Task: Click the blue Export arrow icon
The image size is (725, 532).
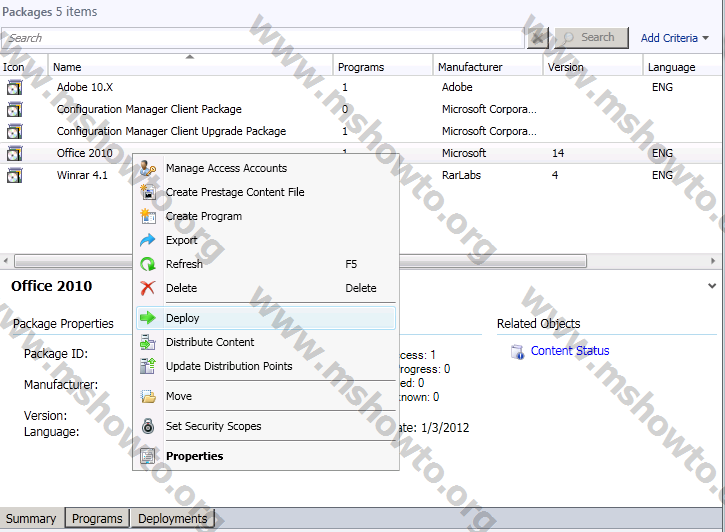Action: pyautogui.click(x=148, y=240)
